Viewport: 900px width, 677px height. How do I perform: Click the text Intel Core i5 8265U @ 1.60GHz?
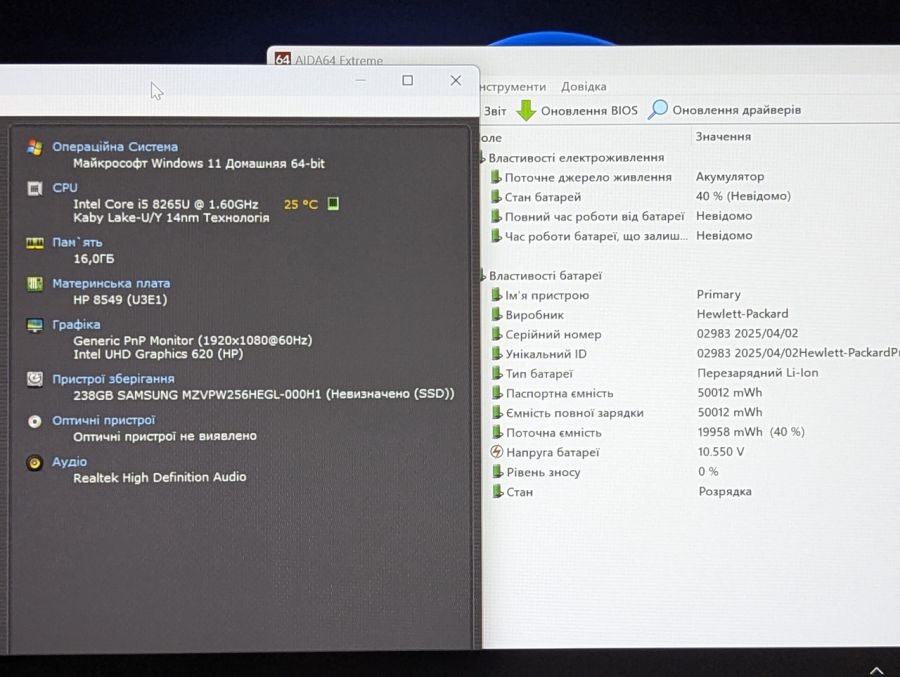click(x=166, y=204)
